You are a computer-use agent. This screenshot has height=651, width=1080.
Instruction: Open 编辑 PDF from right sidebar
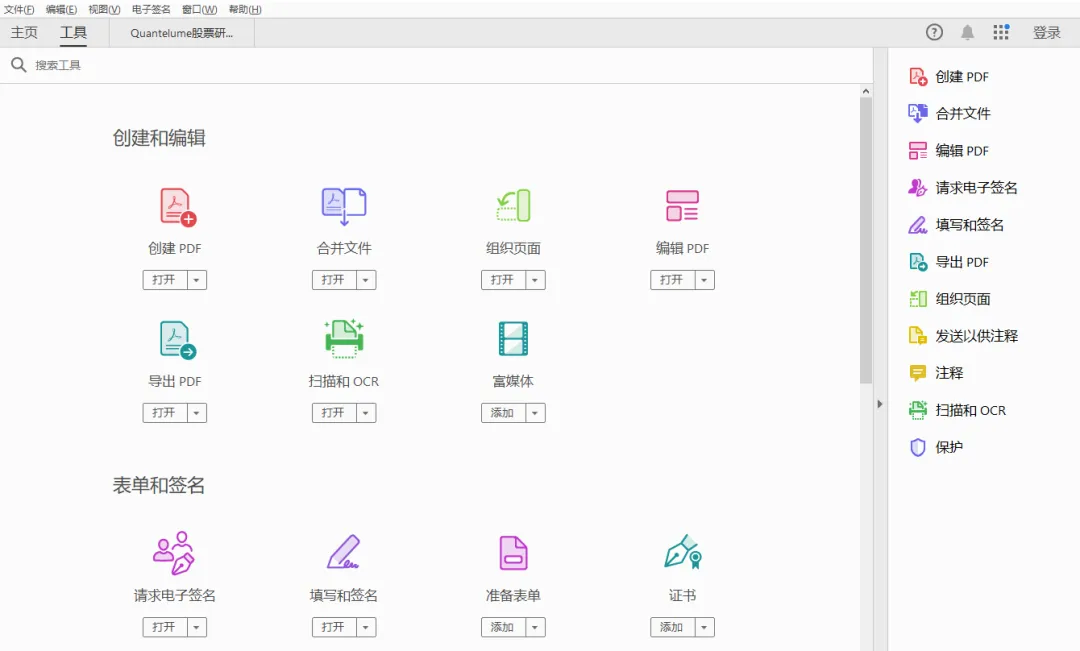click(x=948, y=151)
